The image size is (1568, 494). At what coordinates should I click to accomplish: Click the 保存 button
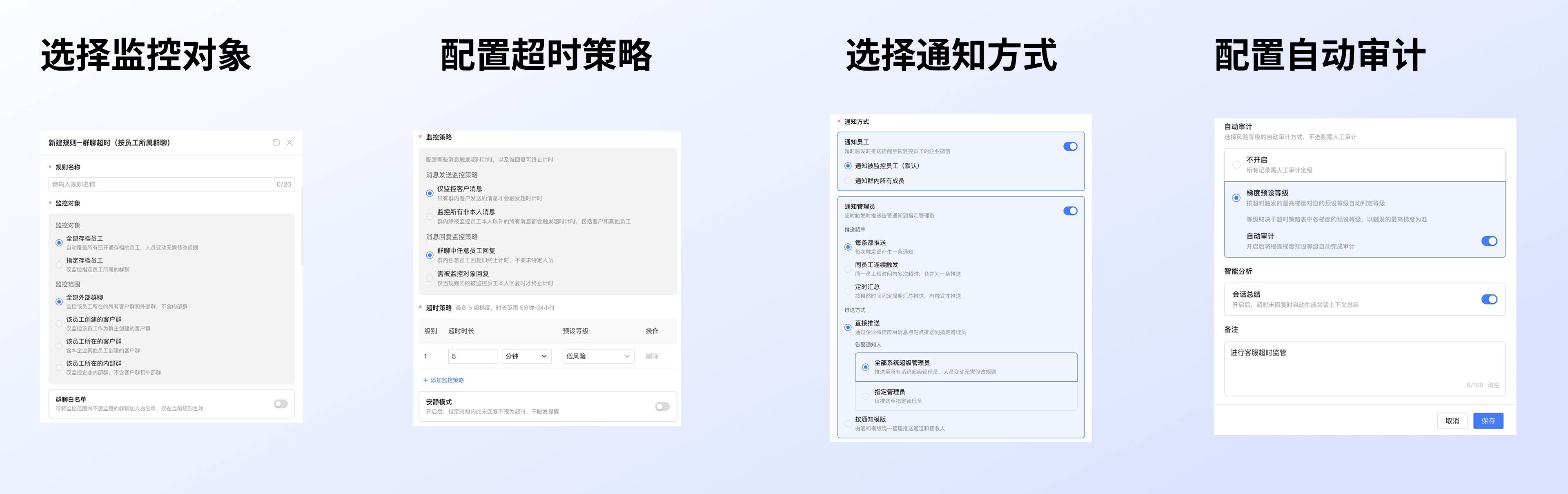1488,421
